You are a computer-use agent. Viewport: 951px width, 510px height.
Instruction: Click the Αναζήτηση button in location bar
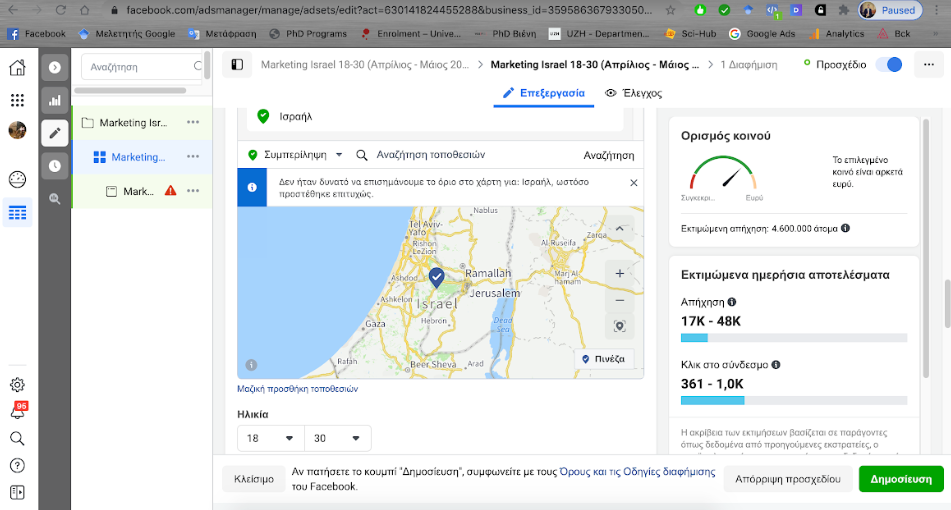[x=608, y=155]
